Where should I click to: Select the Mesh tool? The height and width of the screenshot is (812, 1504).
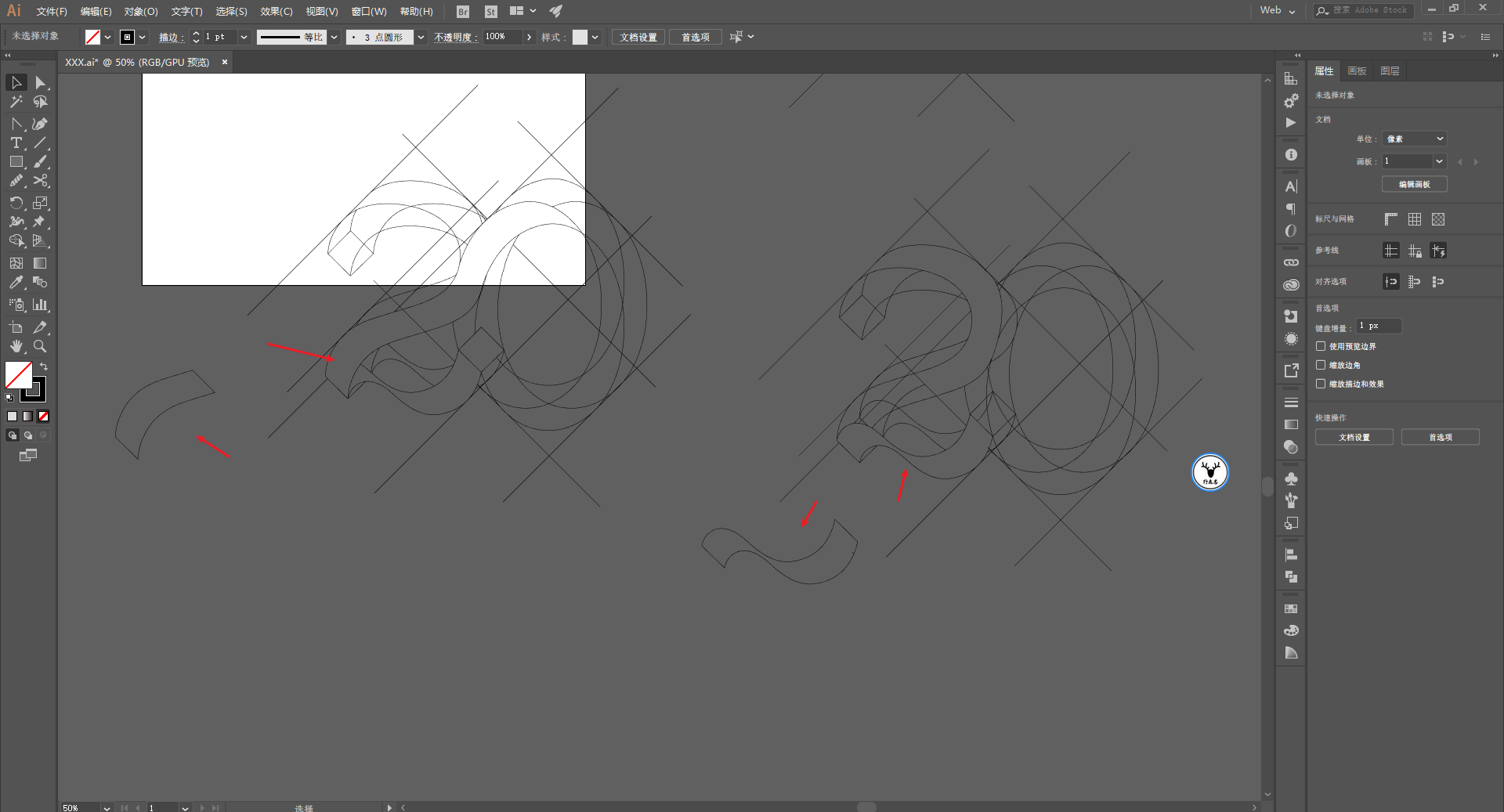point(16,263)
